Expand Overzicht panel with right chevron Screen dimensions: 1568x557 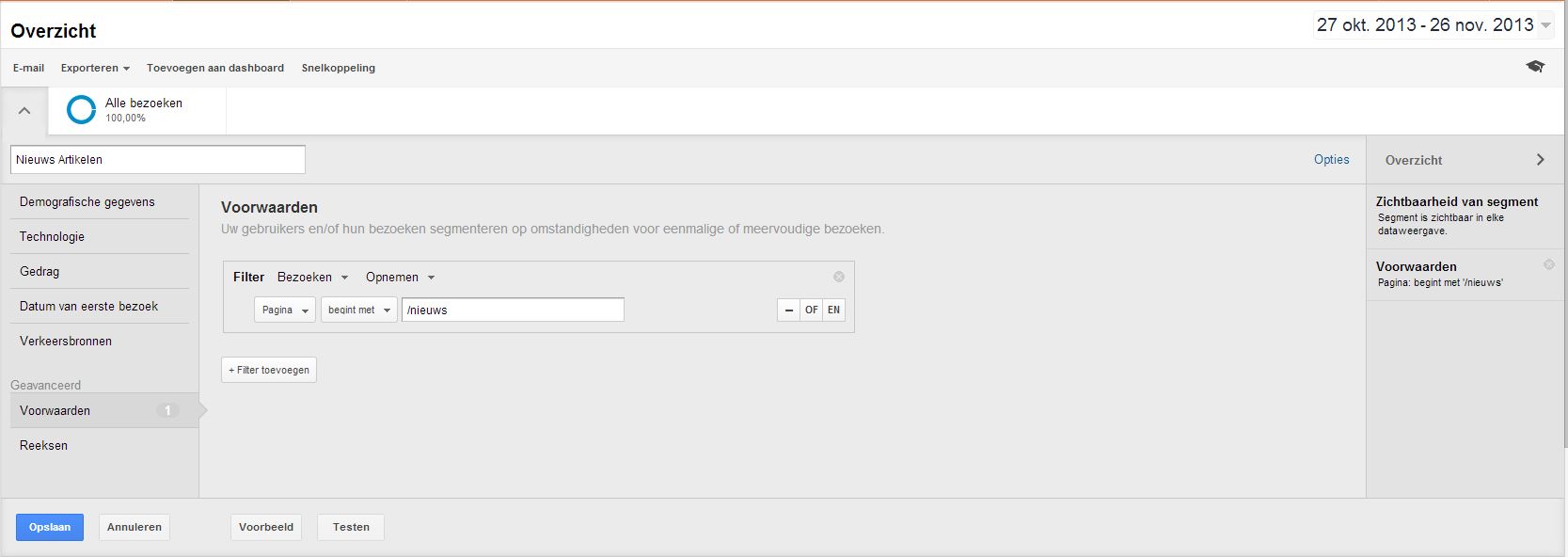1540,160
